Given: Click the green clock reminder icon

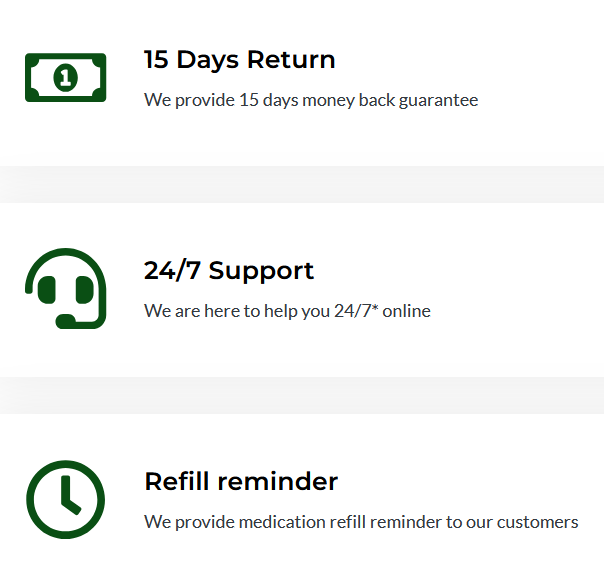Looking at the screenshot, I should click(65, 500).
